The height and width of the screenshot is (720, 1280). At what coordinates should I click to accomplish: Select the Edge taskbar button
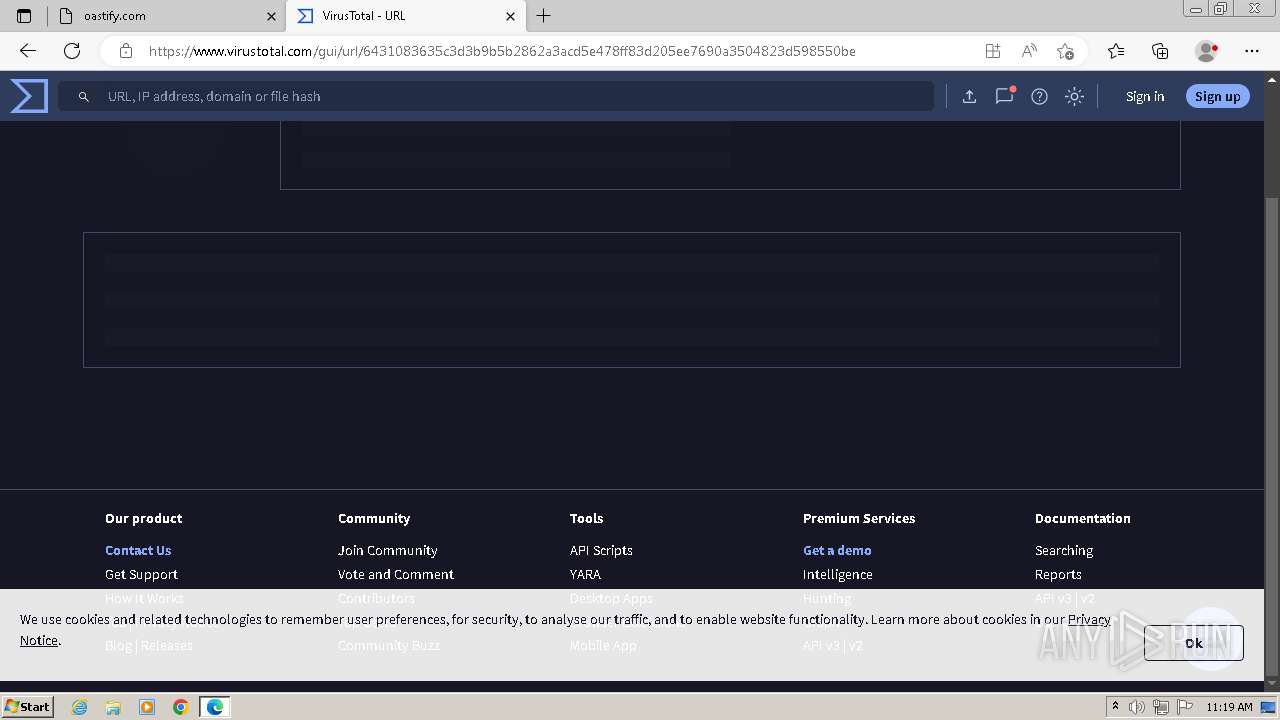pos(215,707)
